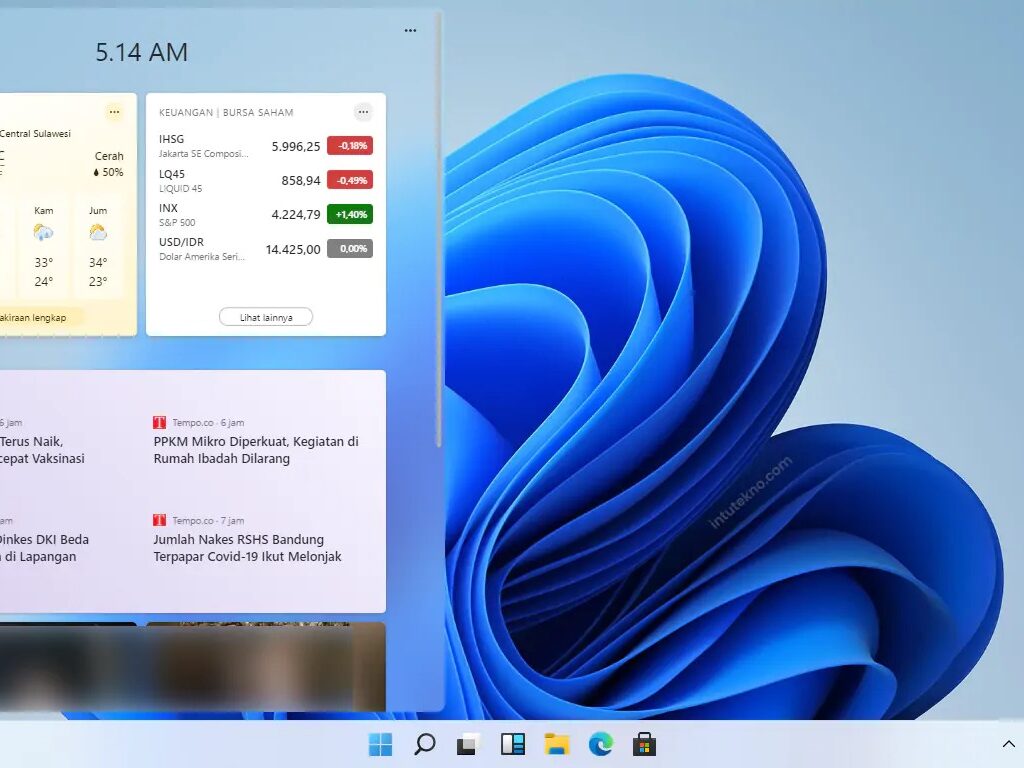
Task: Click the Search icon in the taskbar
Action: point(424,744)
